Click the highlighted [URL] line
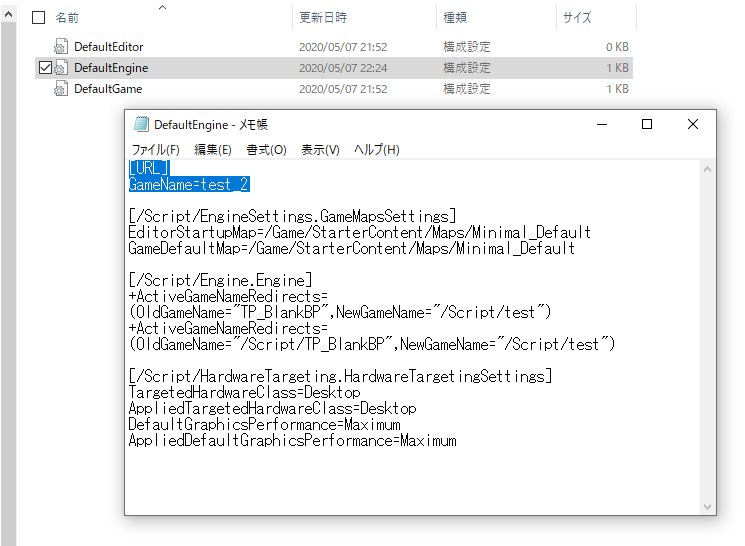Viewport: 745px width, 546px height. (x=149, y=168)
